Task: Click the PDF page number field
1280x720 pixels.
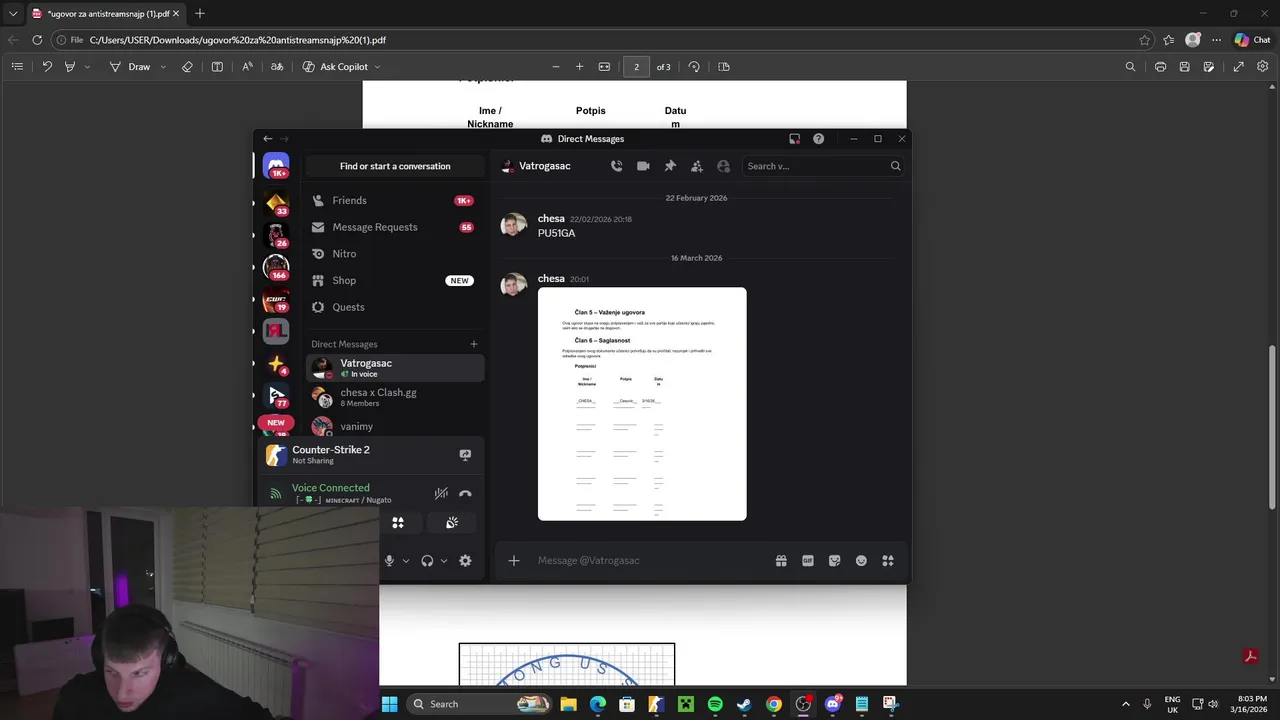Action: pos(636,67)
